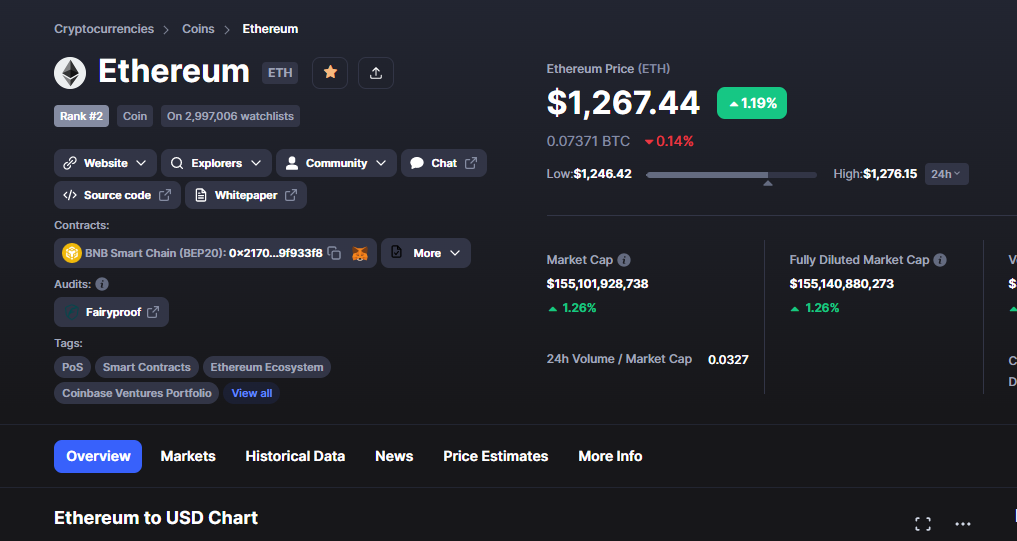Click Coinbase Ventures Portfolio tag
This screenshot has height=541, width=1017.
137,393
